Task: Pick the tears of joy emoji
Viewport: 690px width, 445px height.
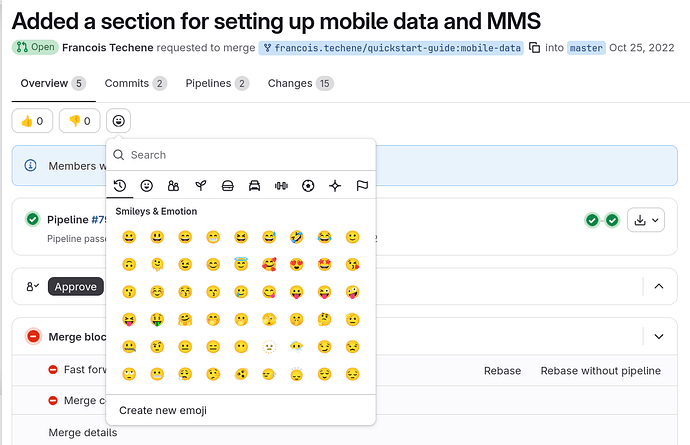Action: pyautogui.click(x=324, y=237)
